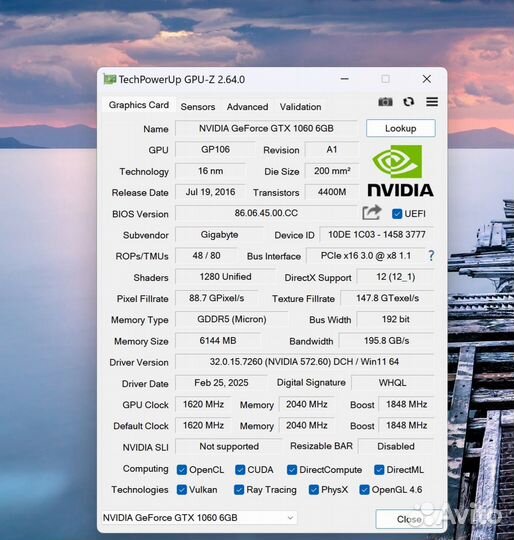Click the Driver Version field

click(x=304, y=362)
